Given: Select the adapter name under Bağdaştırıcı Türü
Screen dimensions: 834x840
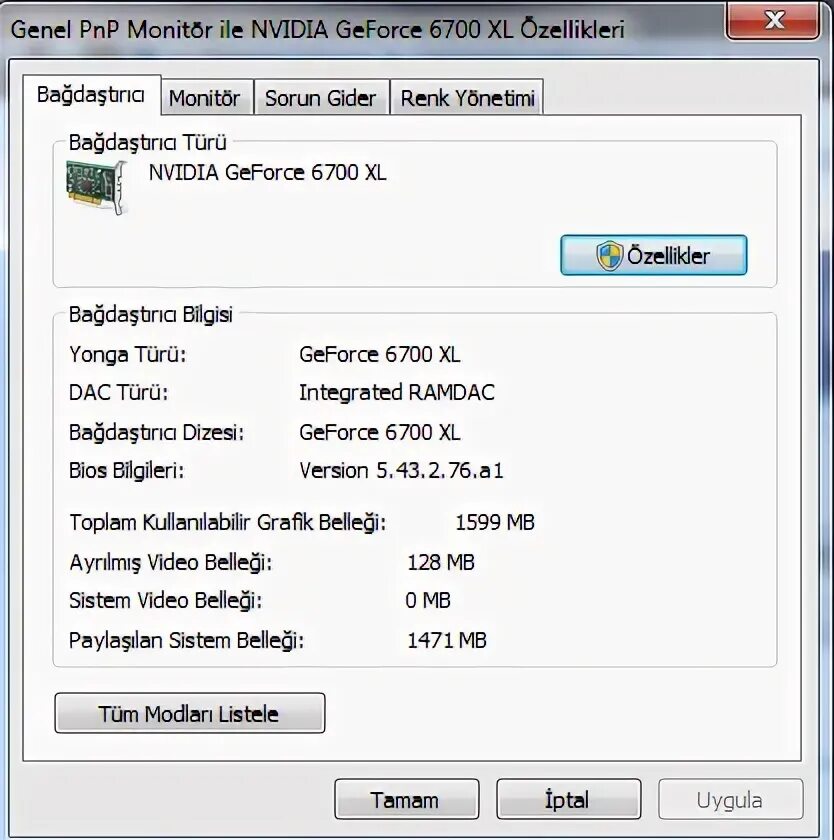Looking at the screenshot, I should [267, 172].
